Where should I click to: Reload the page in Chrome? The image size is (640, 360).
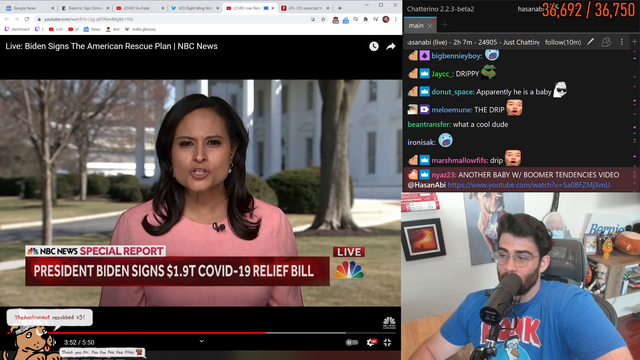27,19
